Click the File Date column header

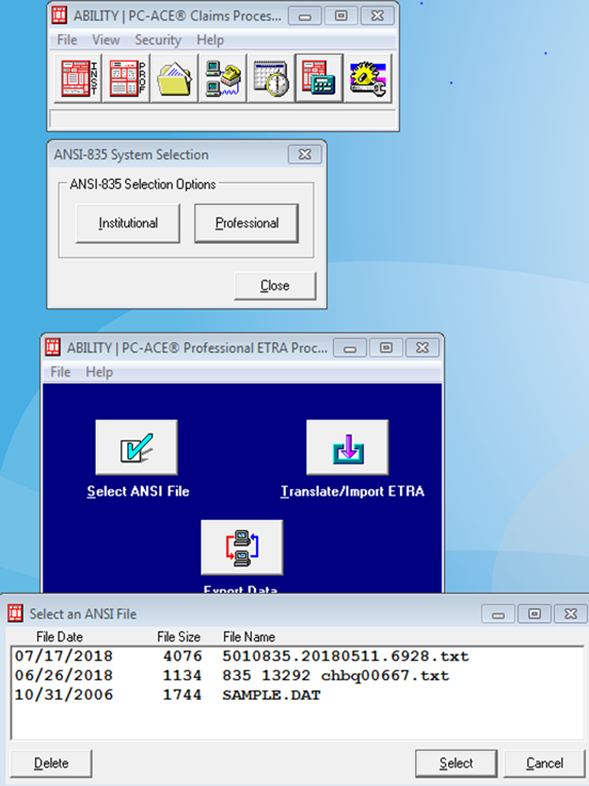point(60,637)
